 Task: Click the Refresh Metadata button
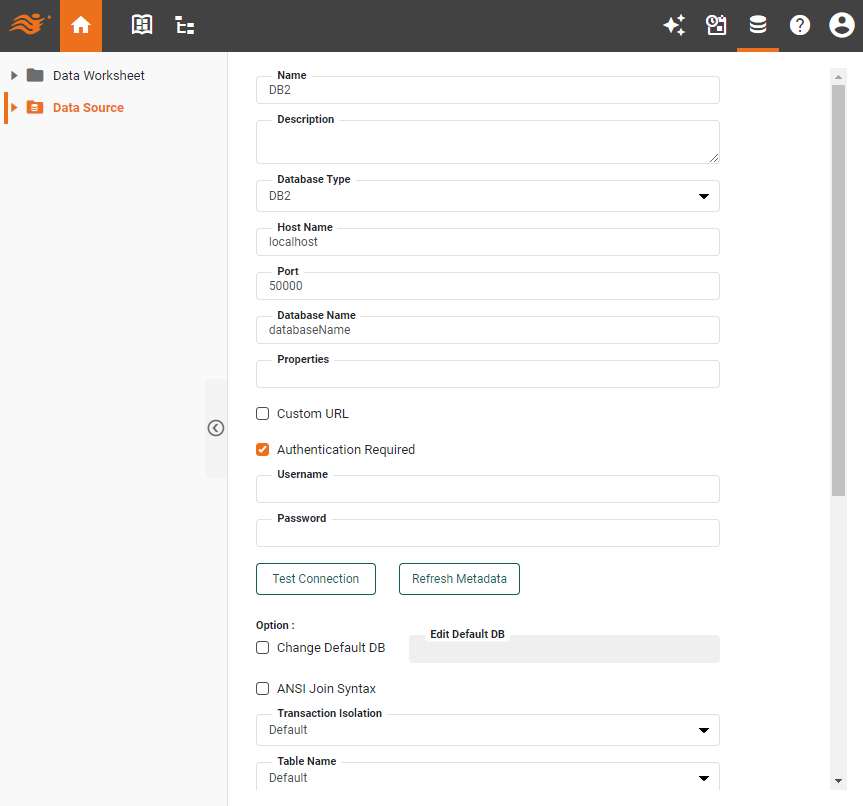pyautogui.click(x=459, y=578)
